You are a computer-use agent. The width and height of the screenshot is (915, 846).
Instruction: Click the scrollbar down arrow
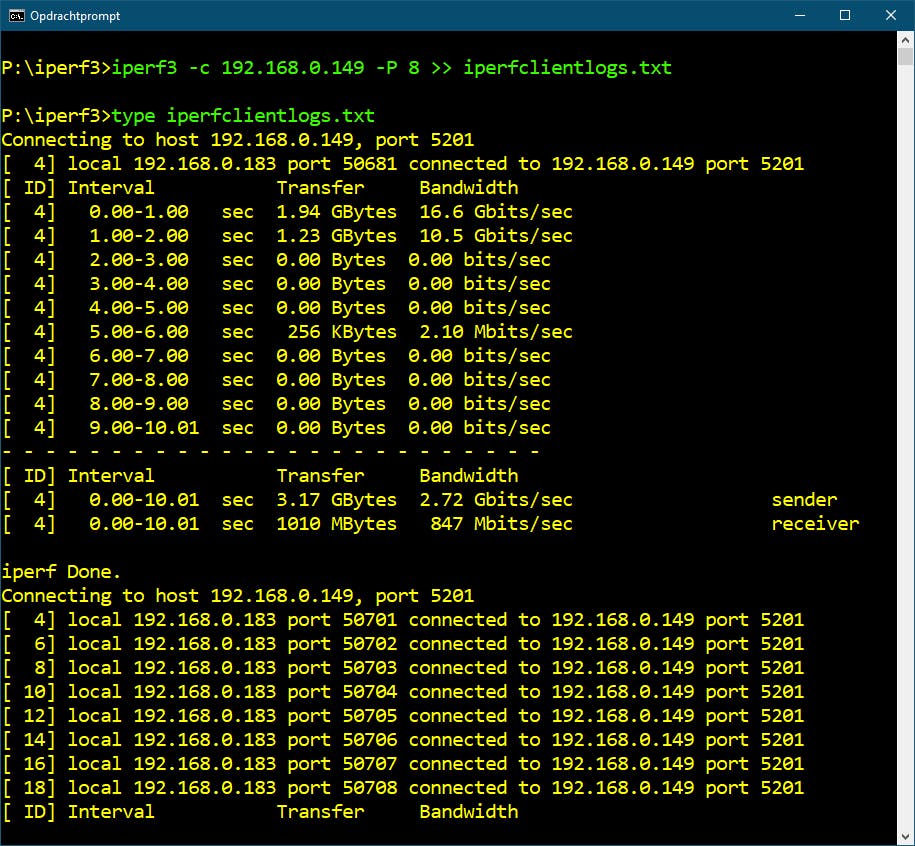point(905,837)
